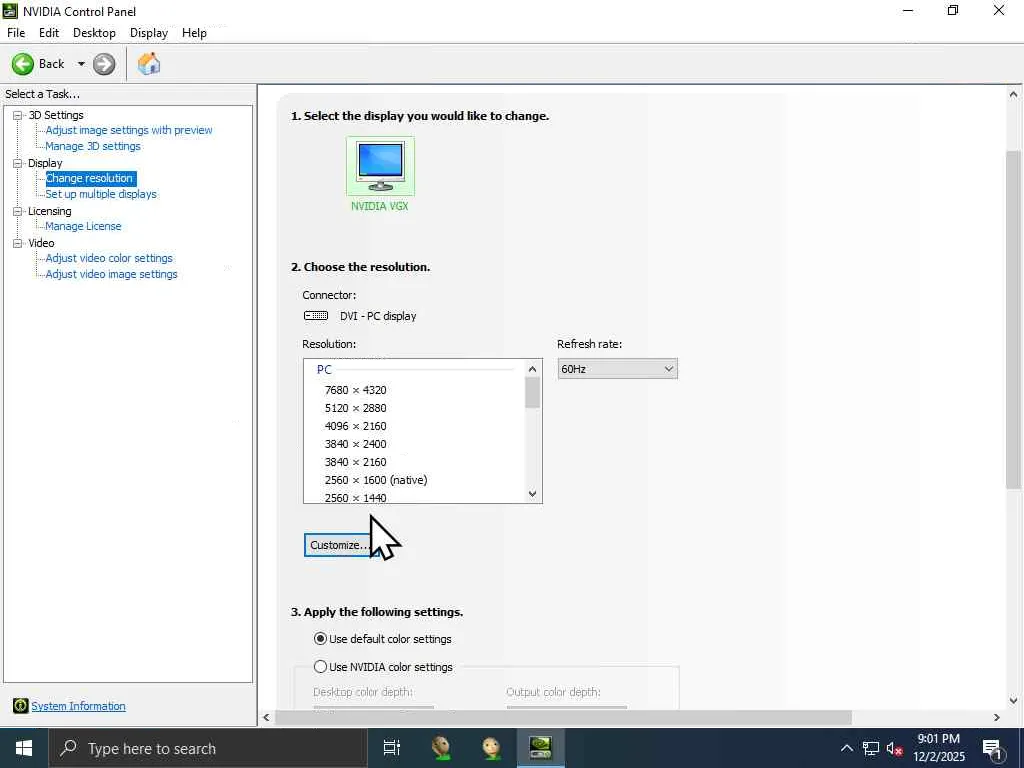
Task: Open Set up multiple displays
Action: point(101,194)
